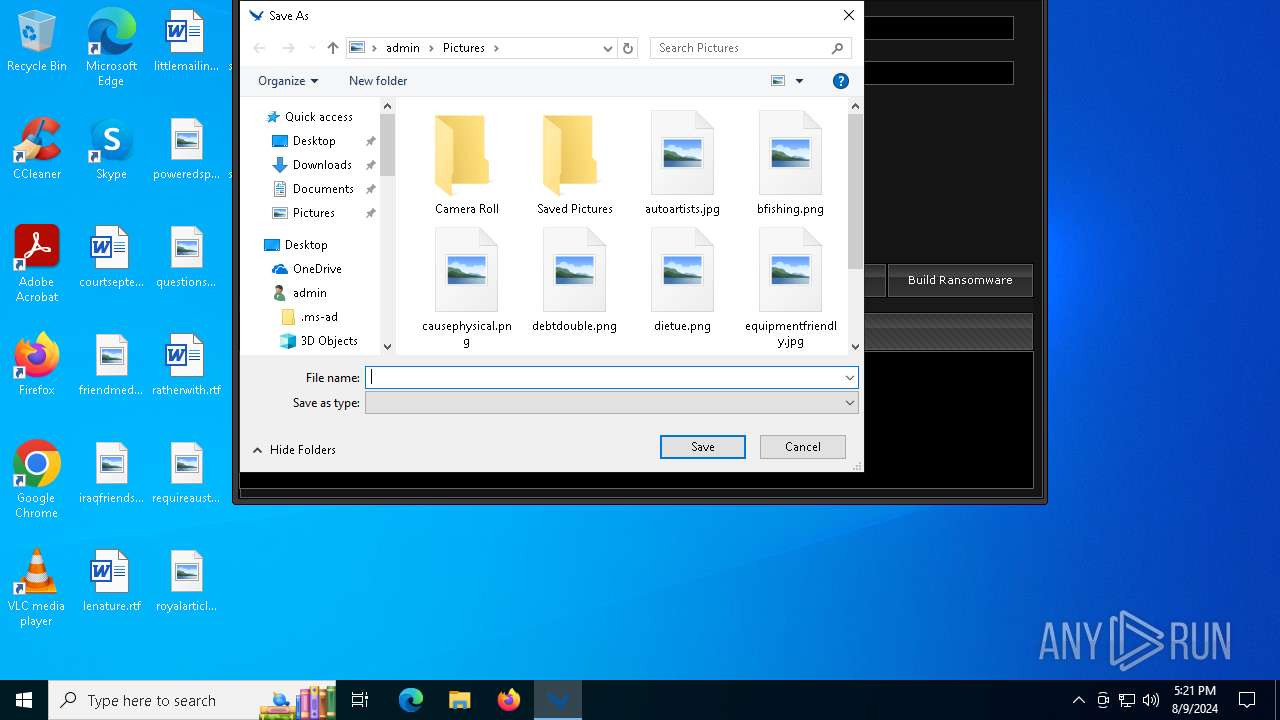Open VLC media player shortcut

pyautogui.click(x=37, y=588)
